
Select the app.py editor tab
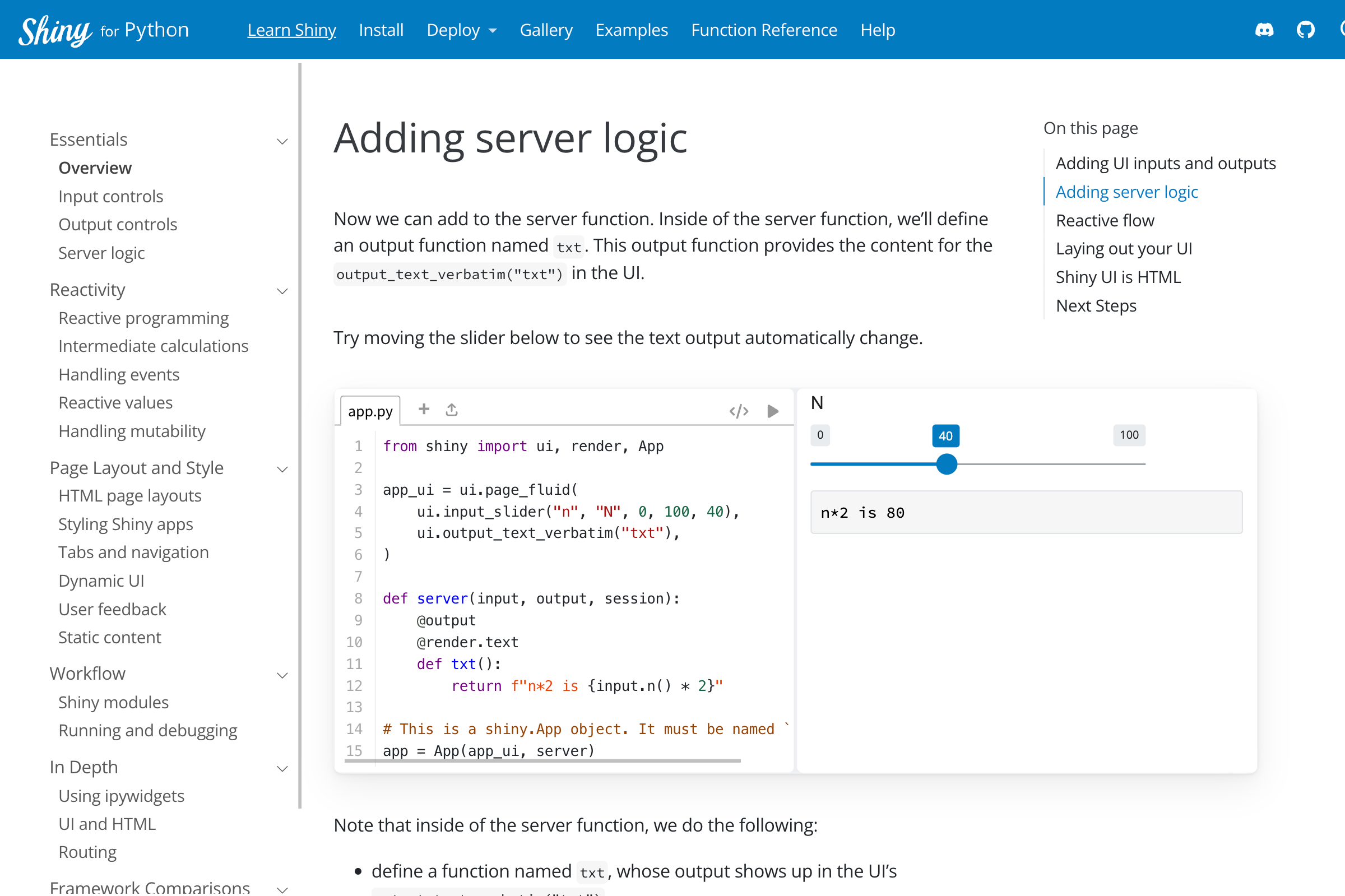(370, 410)
